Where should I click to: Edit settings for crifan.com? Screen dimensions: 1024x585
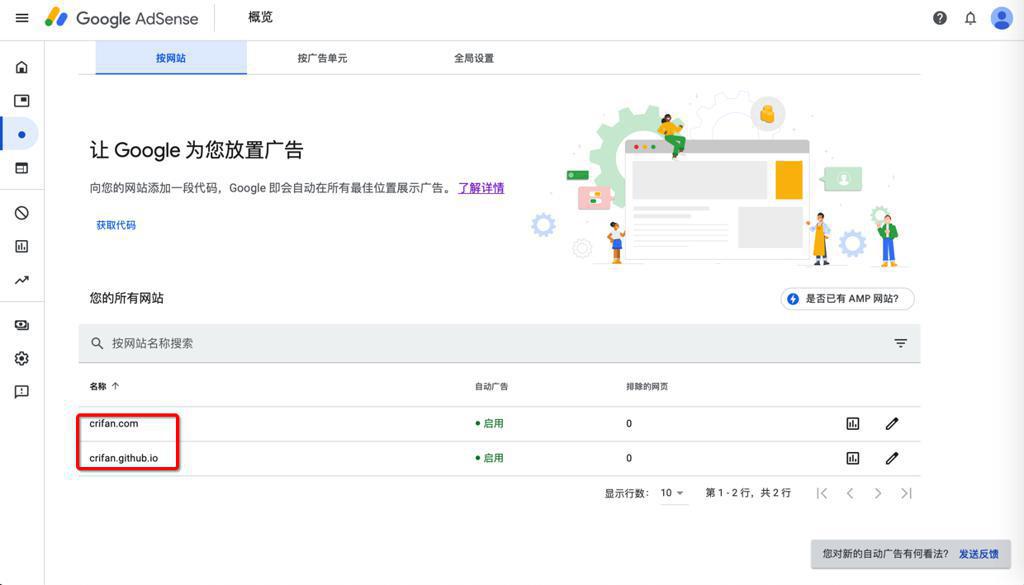tap(891, 424)
